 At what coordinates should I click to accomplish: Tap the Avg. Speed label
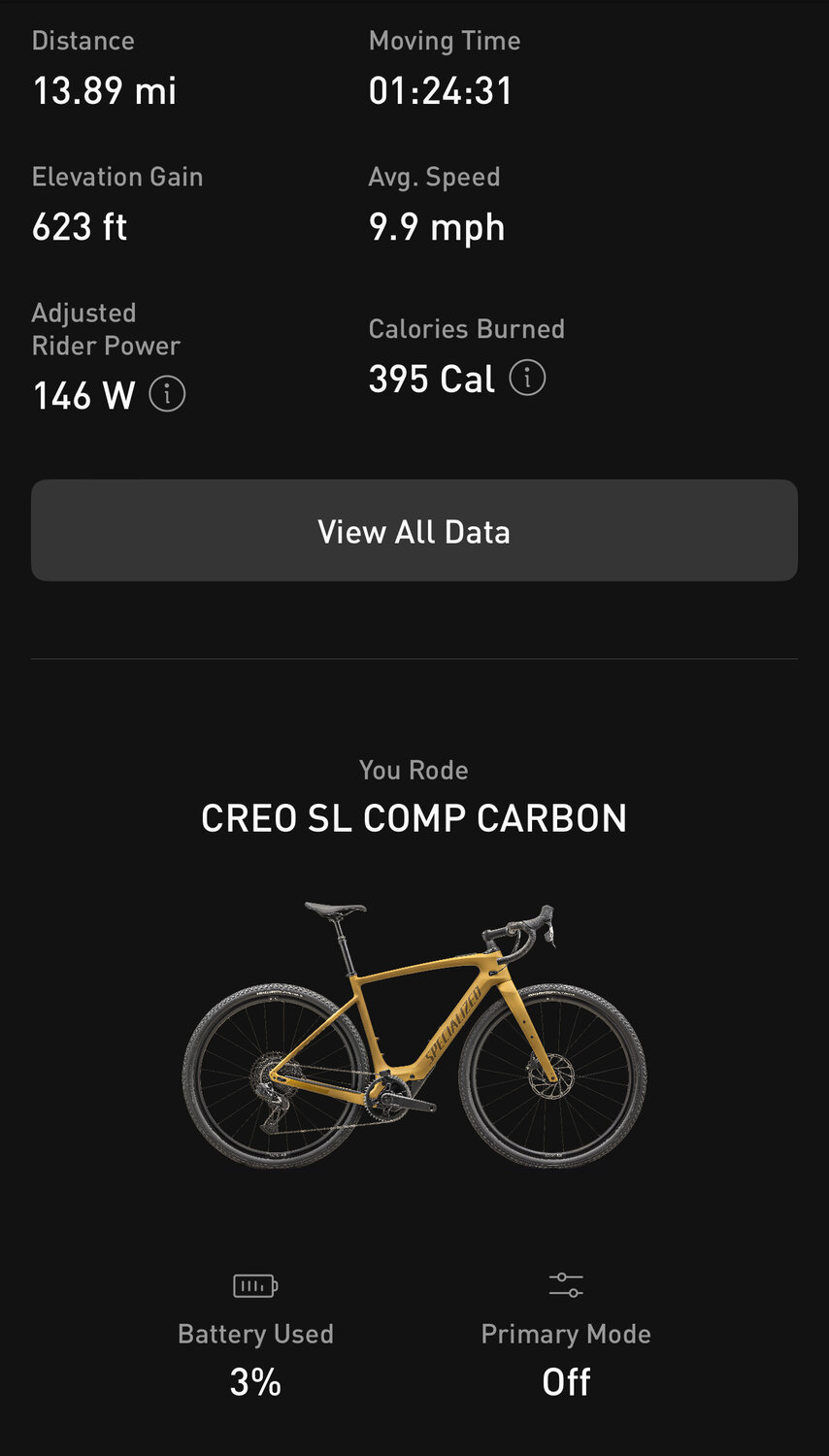(435, 177)
